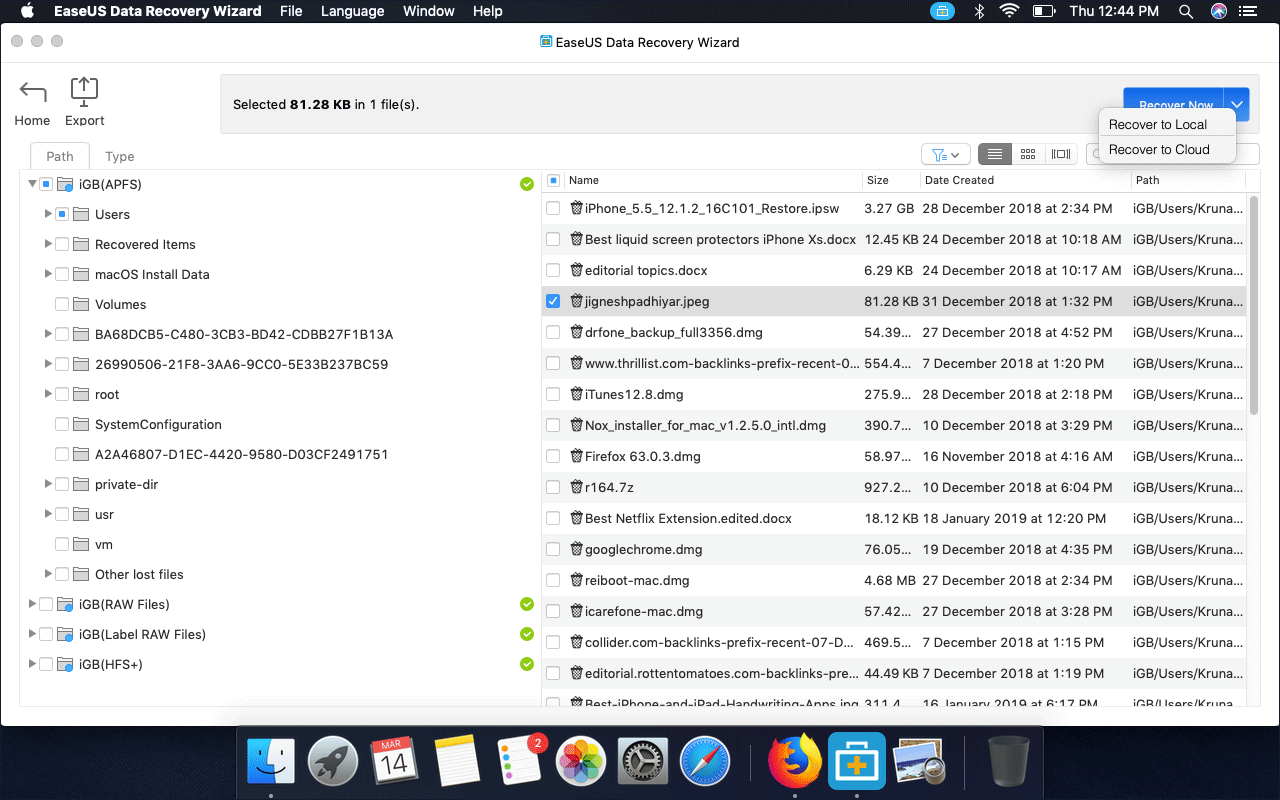Check the iGB(RAW Files) volume checkbox

46,604
